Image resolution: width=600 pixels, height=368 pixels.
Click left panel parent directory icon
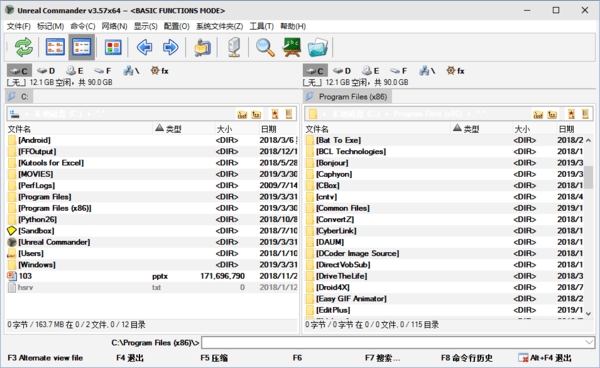[x=256, y=114]
